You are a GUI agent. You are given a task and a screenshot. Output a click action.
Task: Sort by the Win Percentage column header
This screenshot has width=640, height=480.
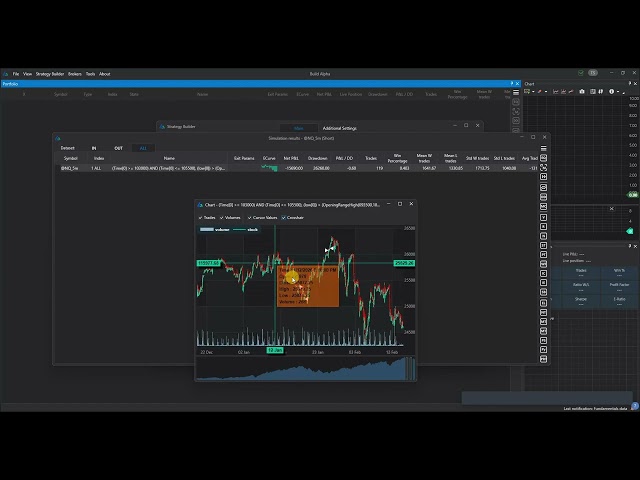pos(398,158)
